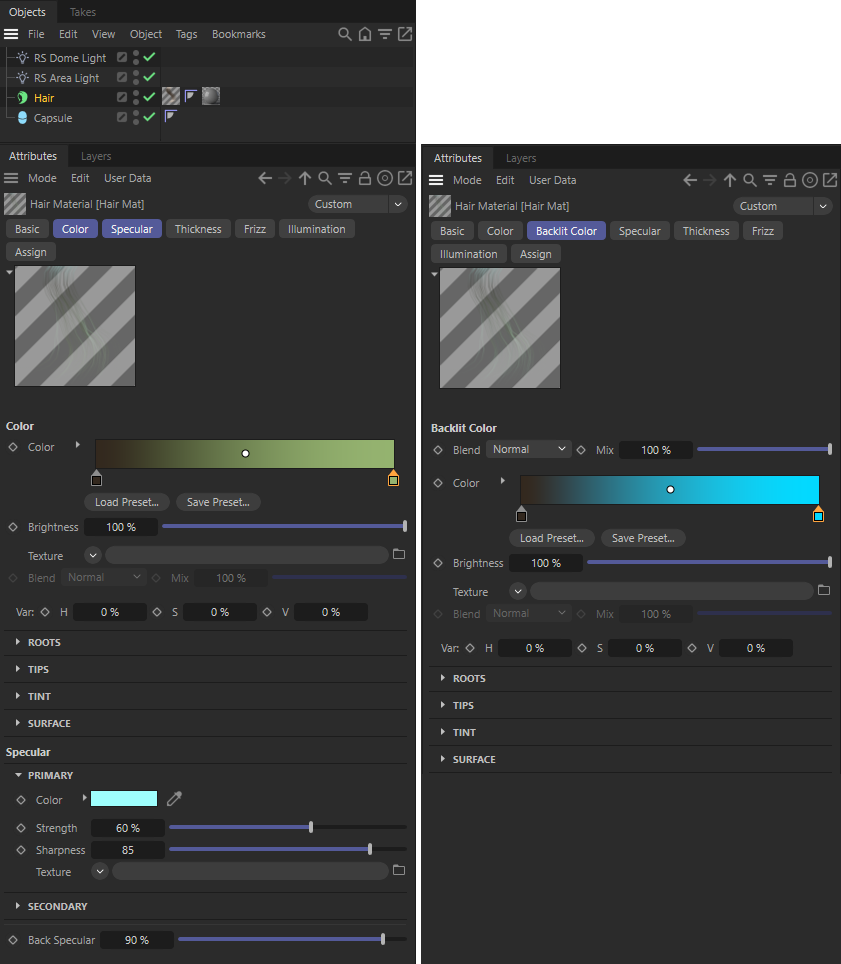Pick the Specular color eyedropper tool
Screen dimensions: 841x964
[x=175, y=799]
